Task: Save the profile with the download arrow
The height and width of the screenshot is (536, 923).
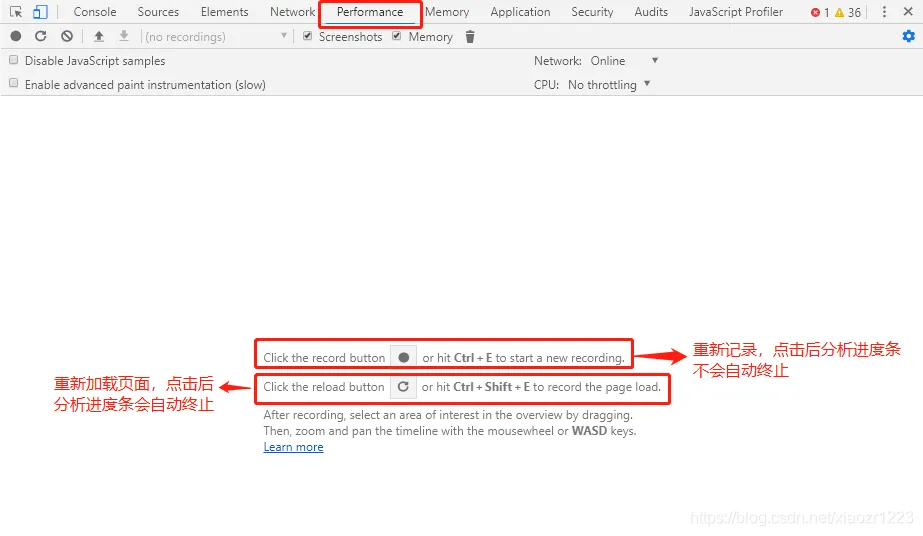Action: pos(124,36)
